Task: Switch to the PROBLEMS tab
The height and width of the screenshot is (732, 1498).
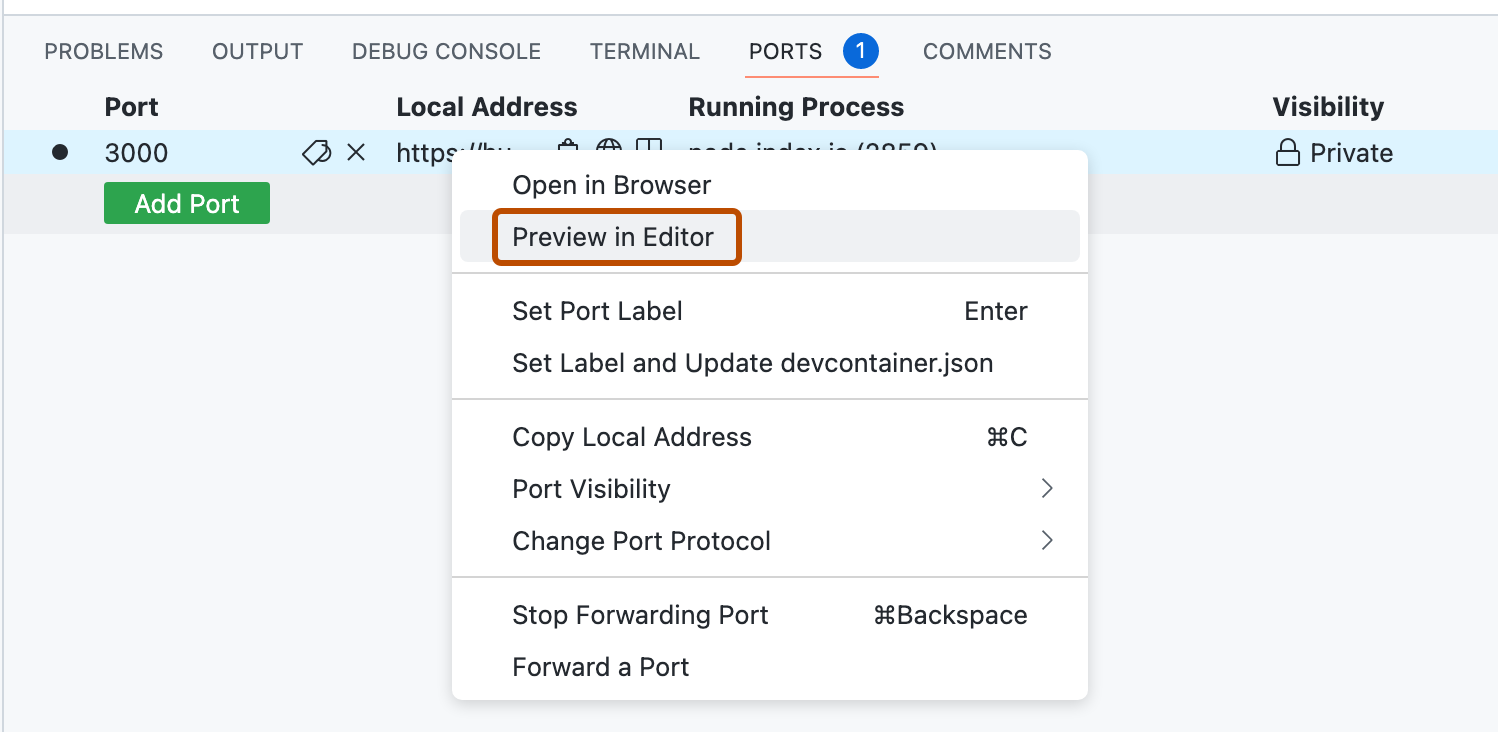Action: (x=103, y=51)
